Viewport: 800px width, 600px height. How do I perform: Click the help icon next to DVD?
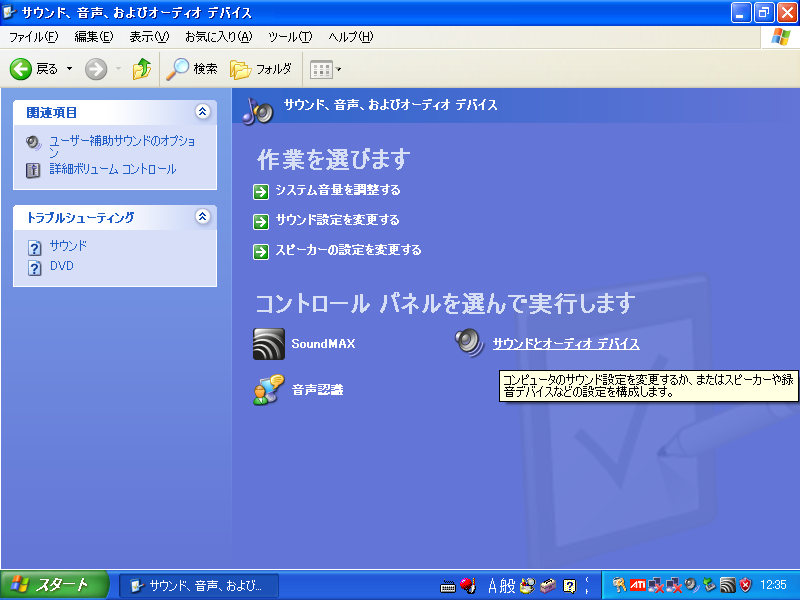point(34,268)
